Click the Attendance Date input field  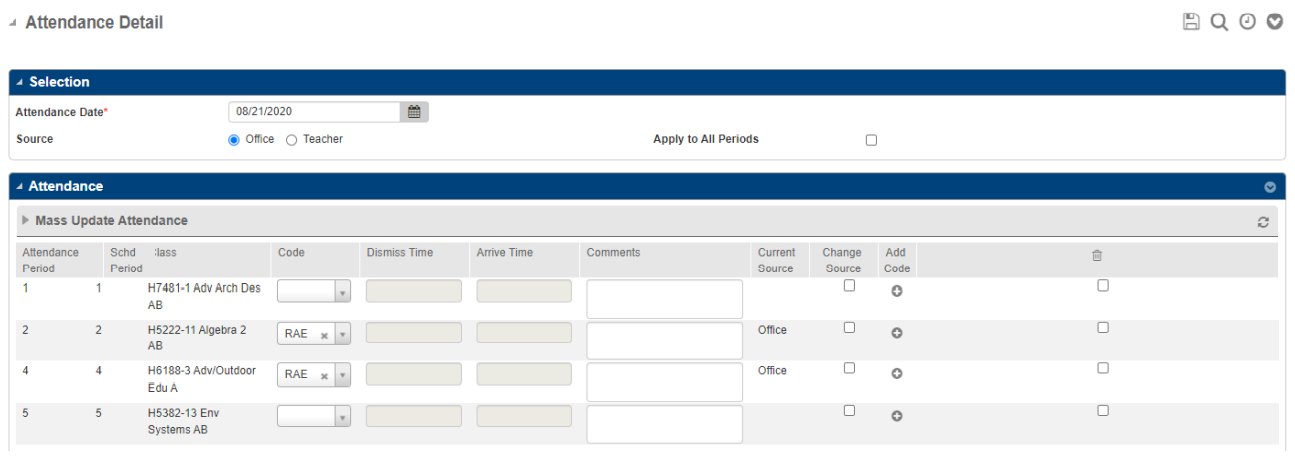(314, 112)
